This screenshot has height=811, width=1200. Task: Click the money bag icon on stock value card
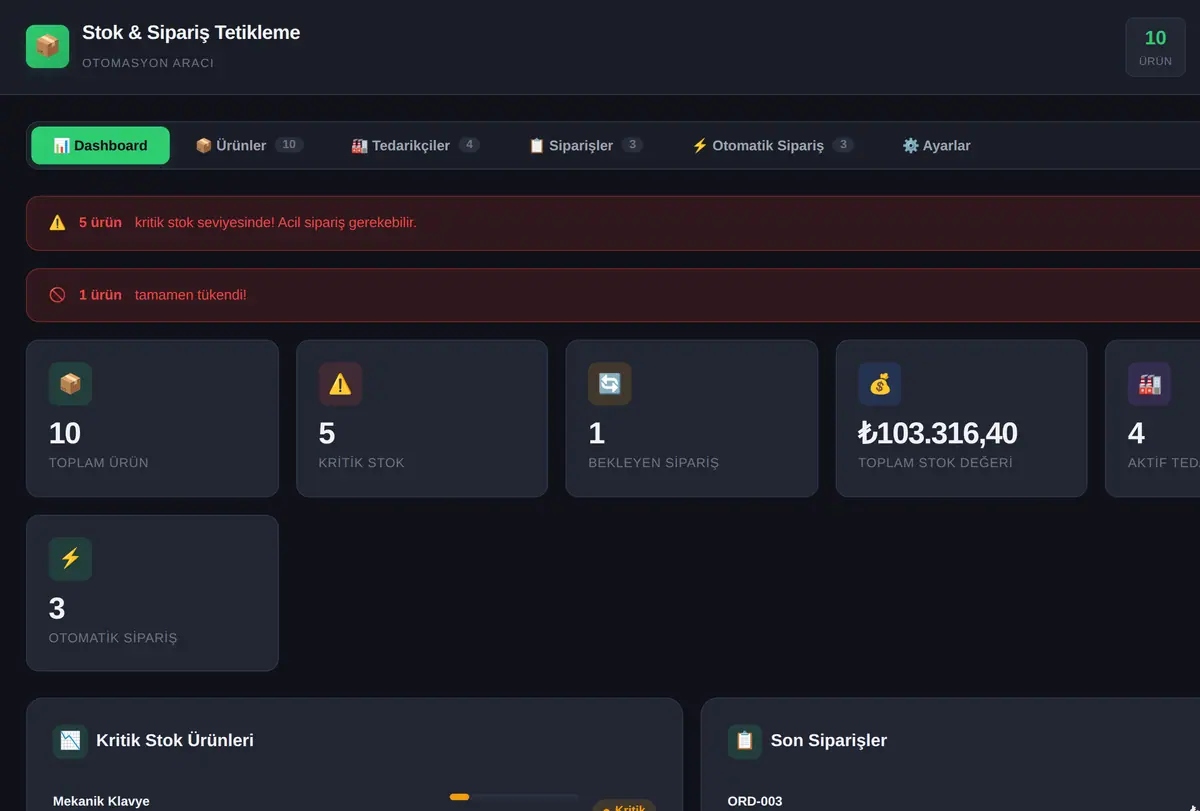880,384
